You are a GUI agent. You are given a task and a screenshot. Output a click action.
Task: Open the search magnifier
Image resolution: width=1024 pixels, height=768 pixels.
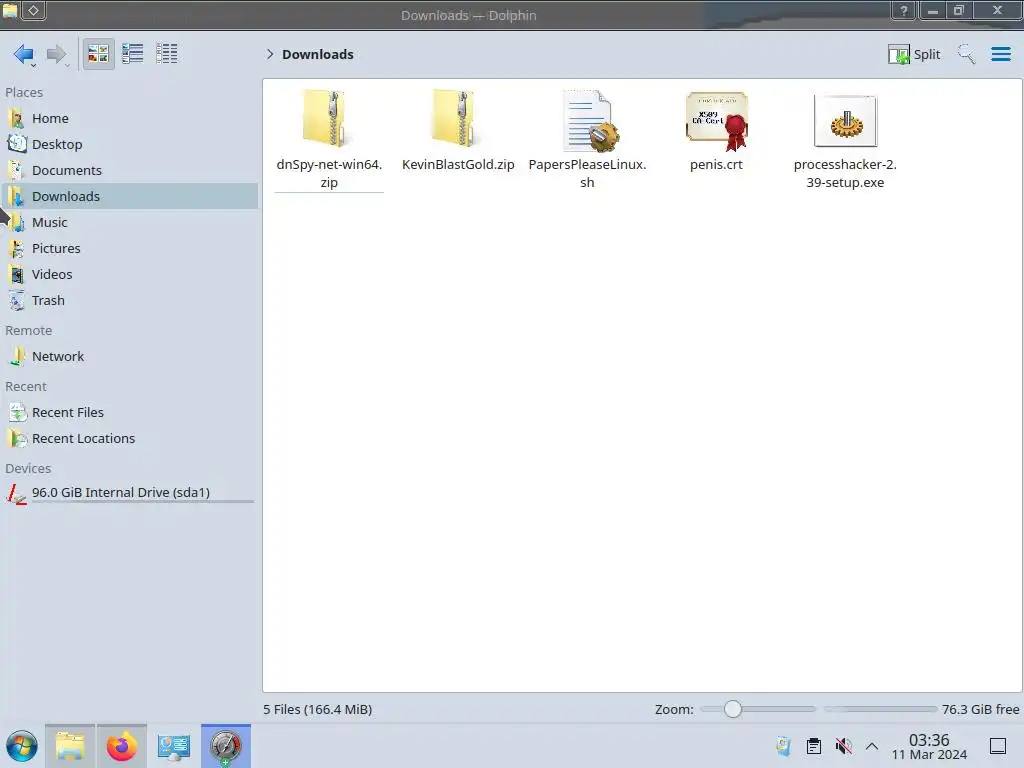(x=966, y=54)
